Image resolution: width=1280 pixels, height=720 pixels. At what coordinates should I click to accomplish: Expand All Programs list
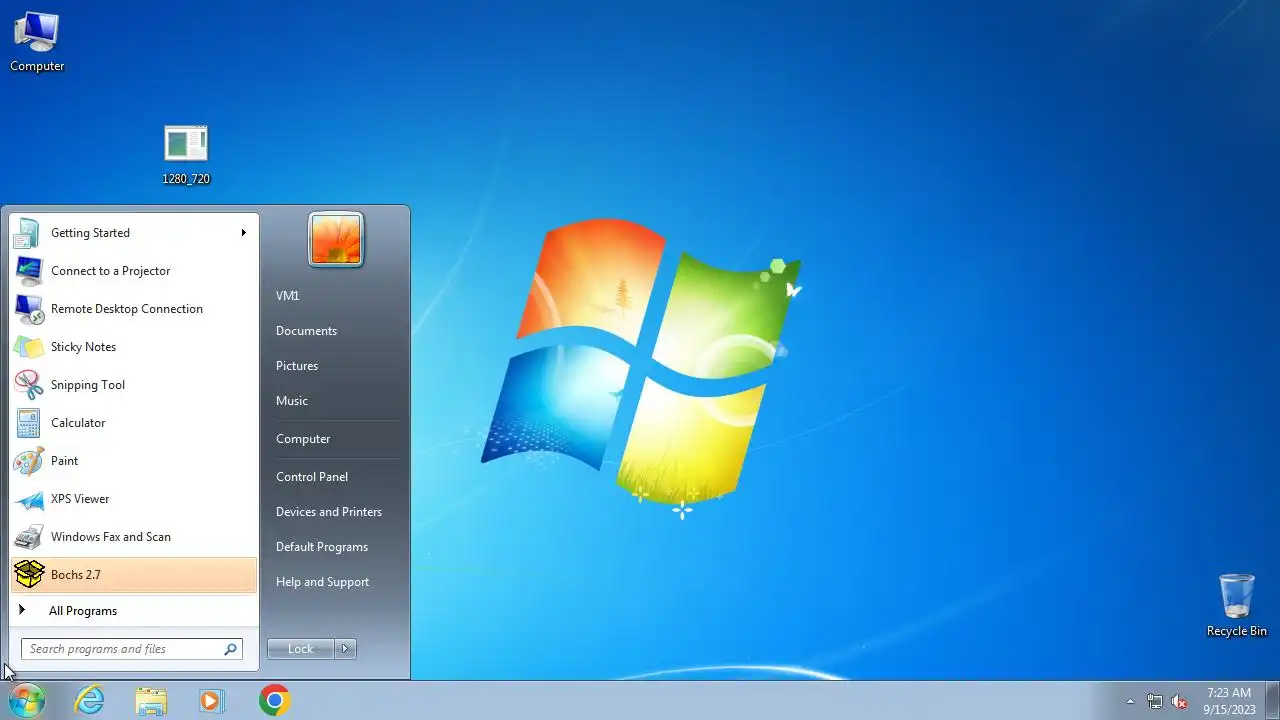point(83,611)
